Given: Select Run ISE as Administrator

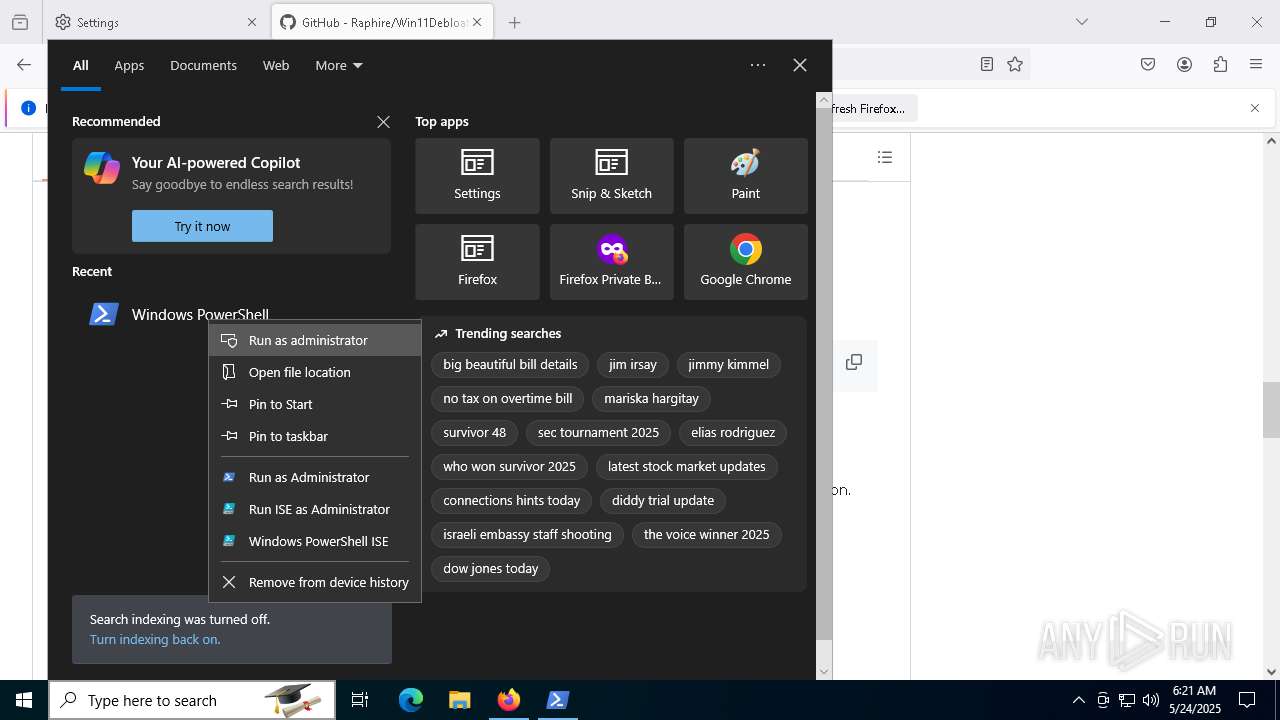Looking at the screenshot, I should (315, 509).
